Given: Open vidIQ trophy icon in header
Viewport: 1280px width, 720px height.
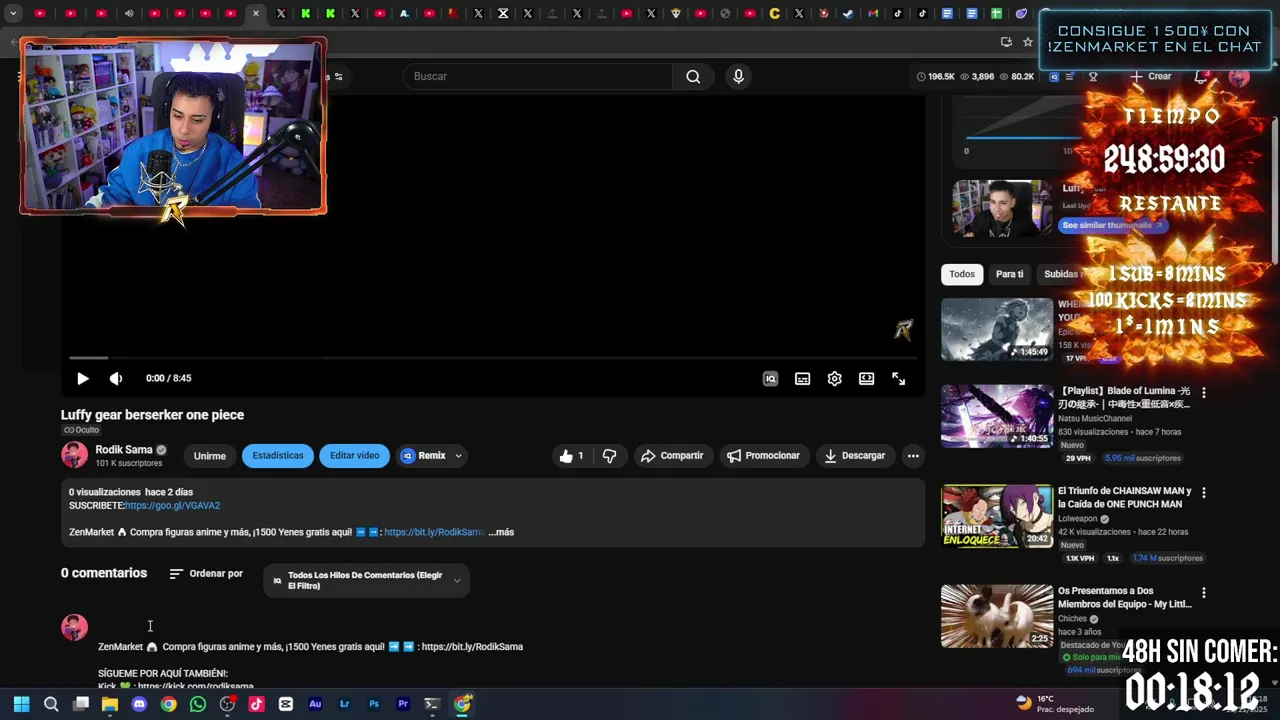Looking at the screenshot, I should (1093, 76).
